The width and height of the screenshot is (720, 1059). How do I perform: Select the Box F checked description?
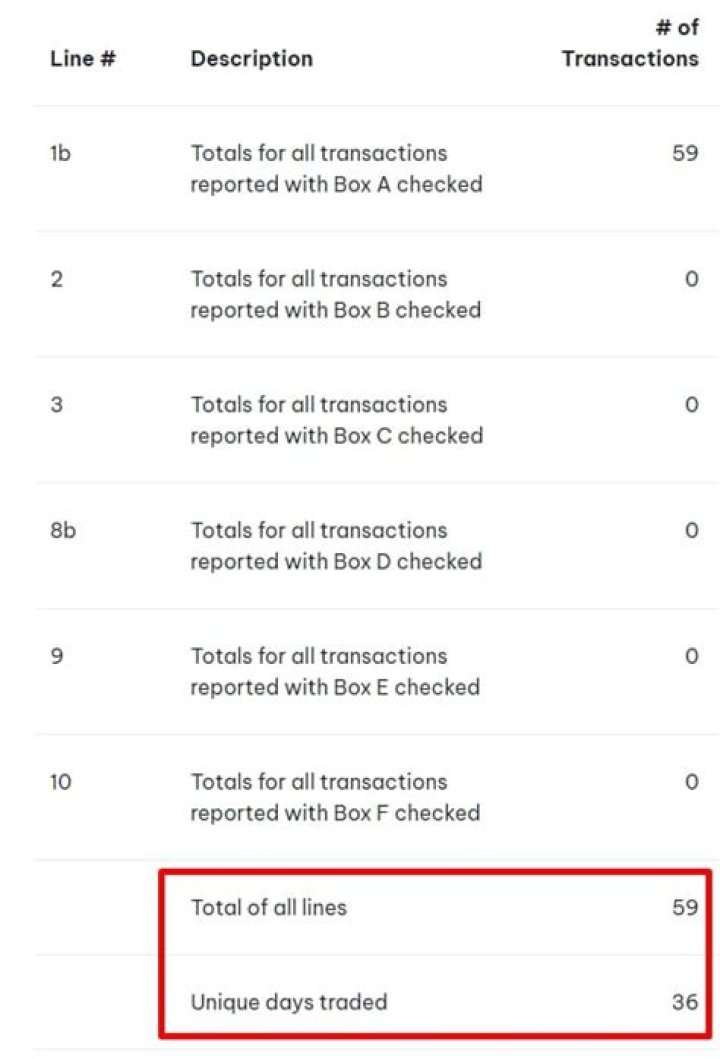pos(335,797)
